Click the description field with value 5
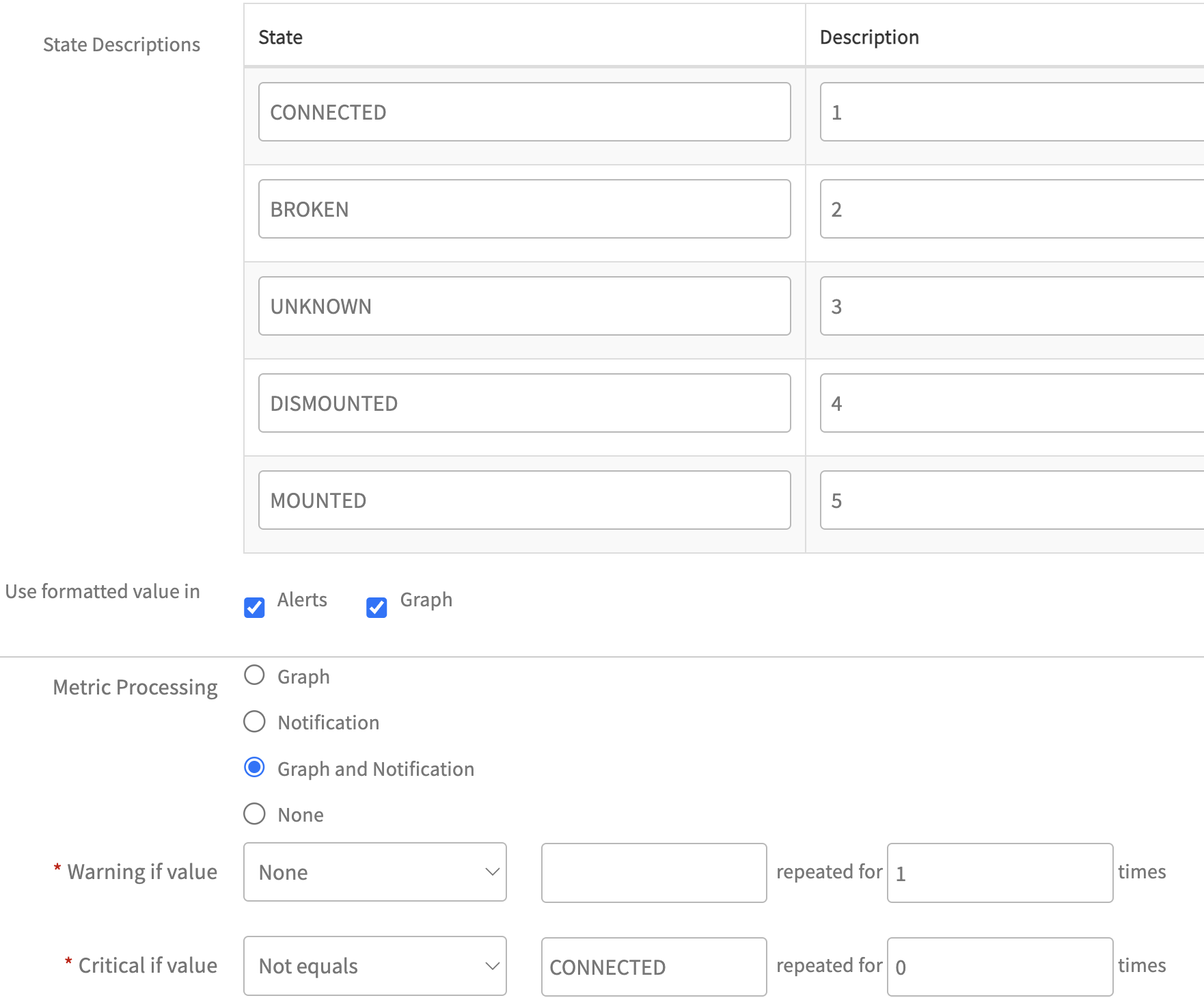 coord(1012,500)
